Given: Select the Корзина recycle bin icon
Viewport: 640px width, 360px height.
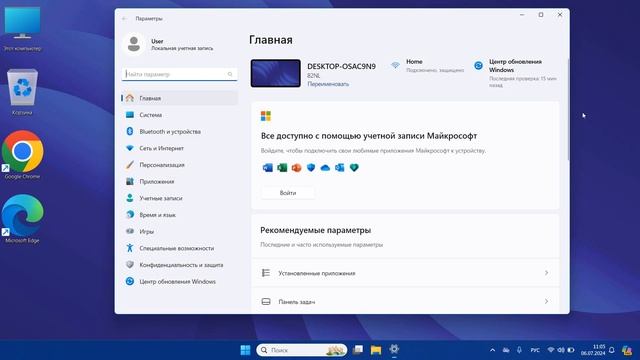Looking at the screenshot, I should (22, 92).
